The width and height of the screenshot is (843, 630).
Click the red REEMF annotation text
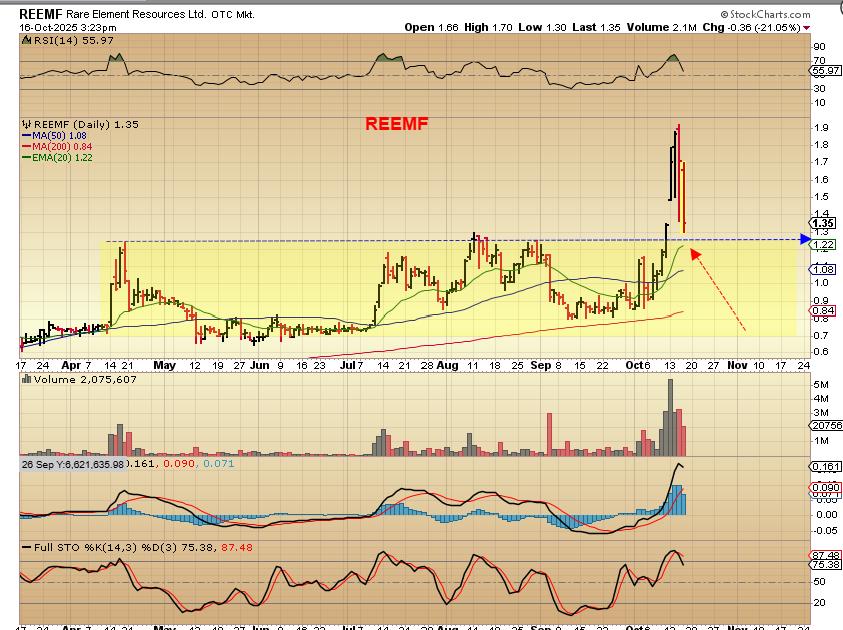click(396, 125)
